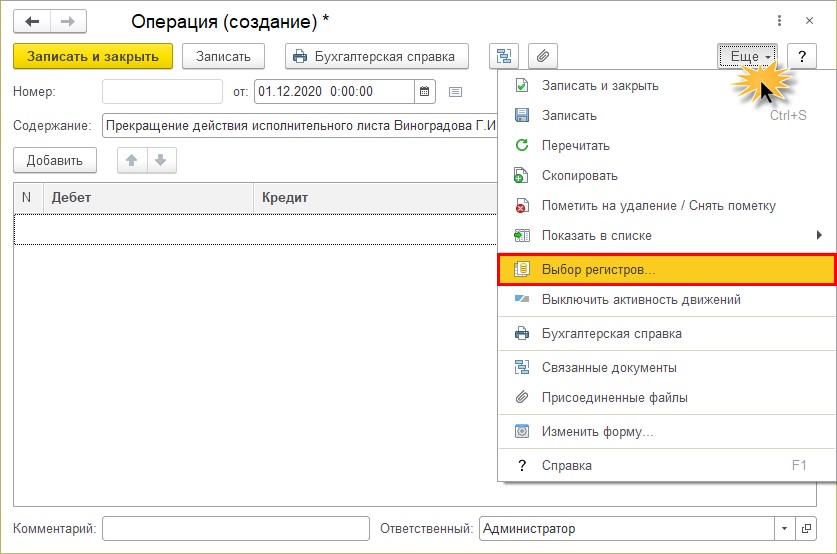
Task: Click the back navigation arrow
Action: tap(32, 21)
